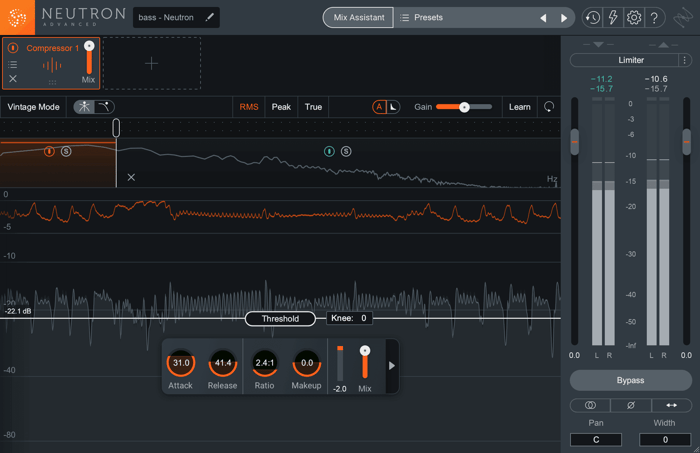Click the Threshold handle label
This screenshot has height=453, width=700.
280,319
